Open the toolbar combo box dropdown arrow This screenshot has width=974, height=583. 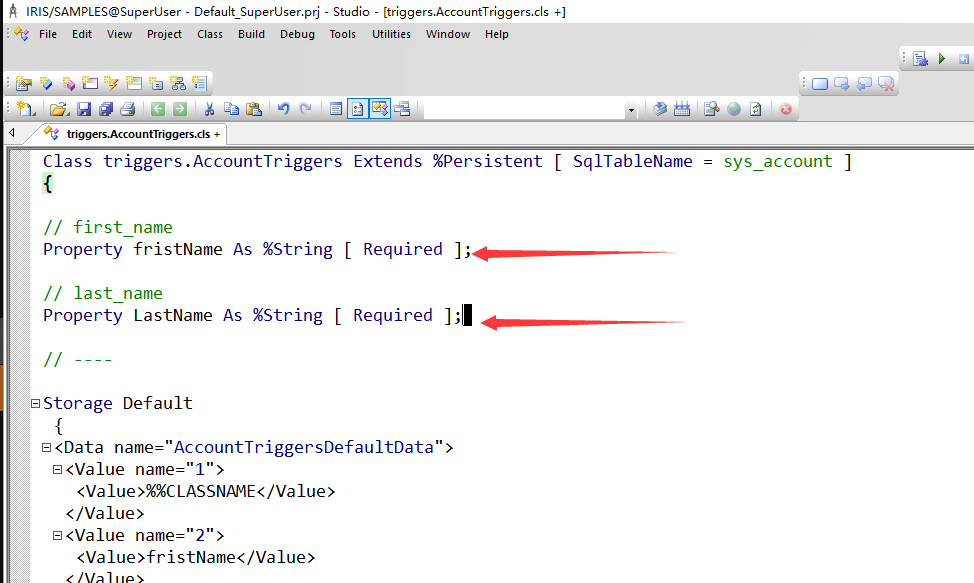click(631, 110)
